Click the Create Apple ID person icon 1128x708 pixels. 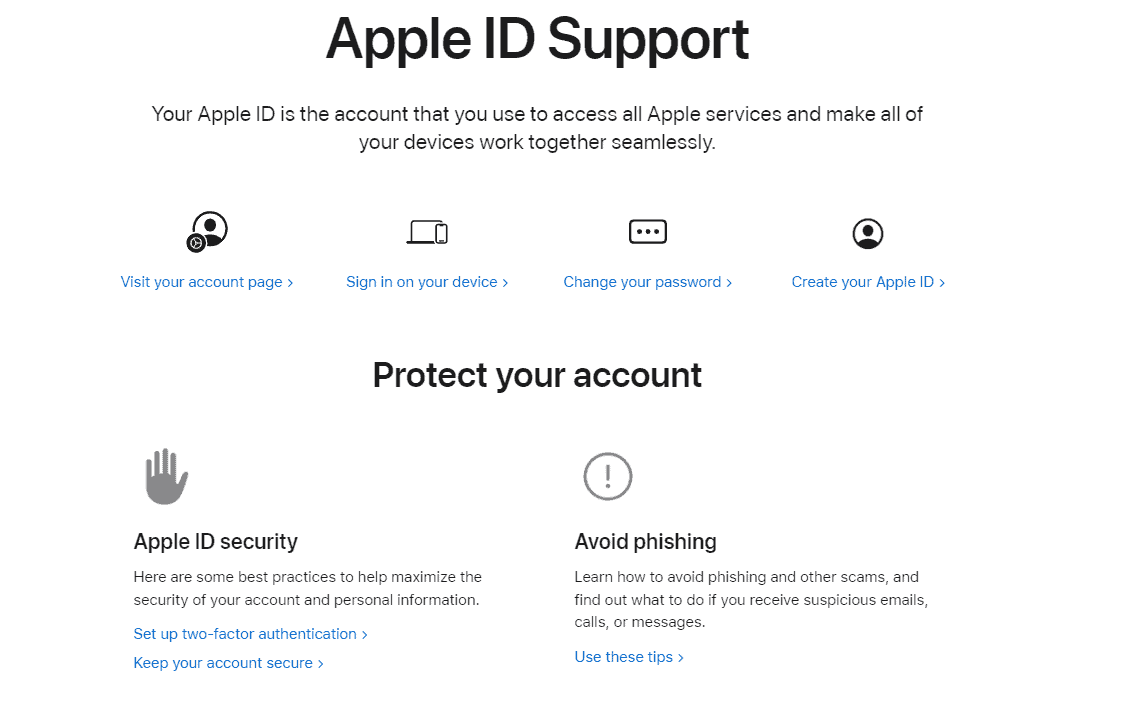(x=868, y=234)
